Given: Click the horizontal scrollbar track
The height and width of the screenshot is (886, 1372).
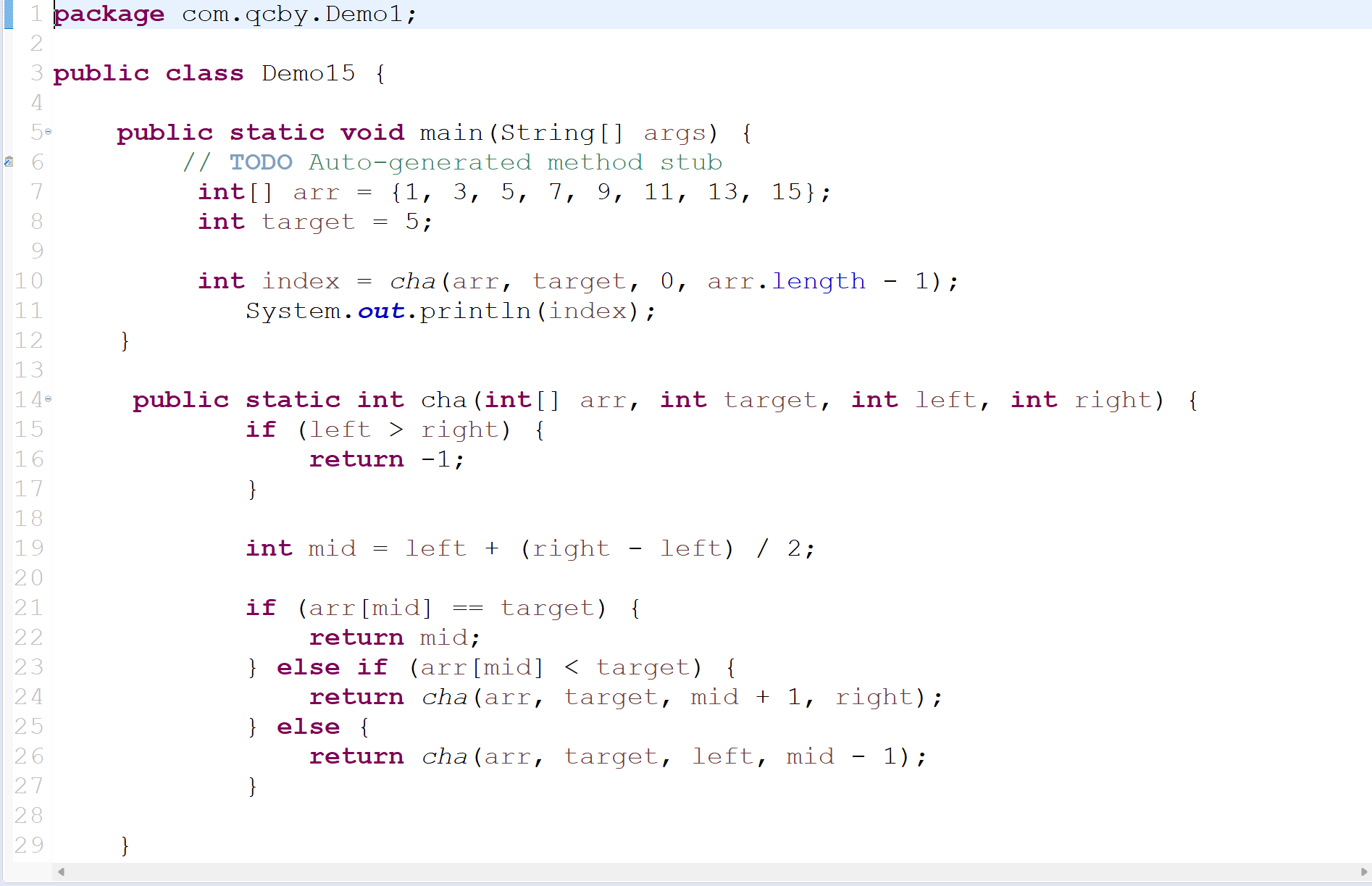Looking at the screenshot, I should tap(713, 872).
